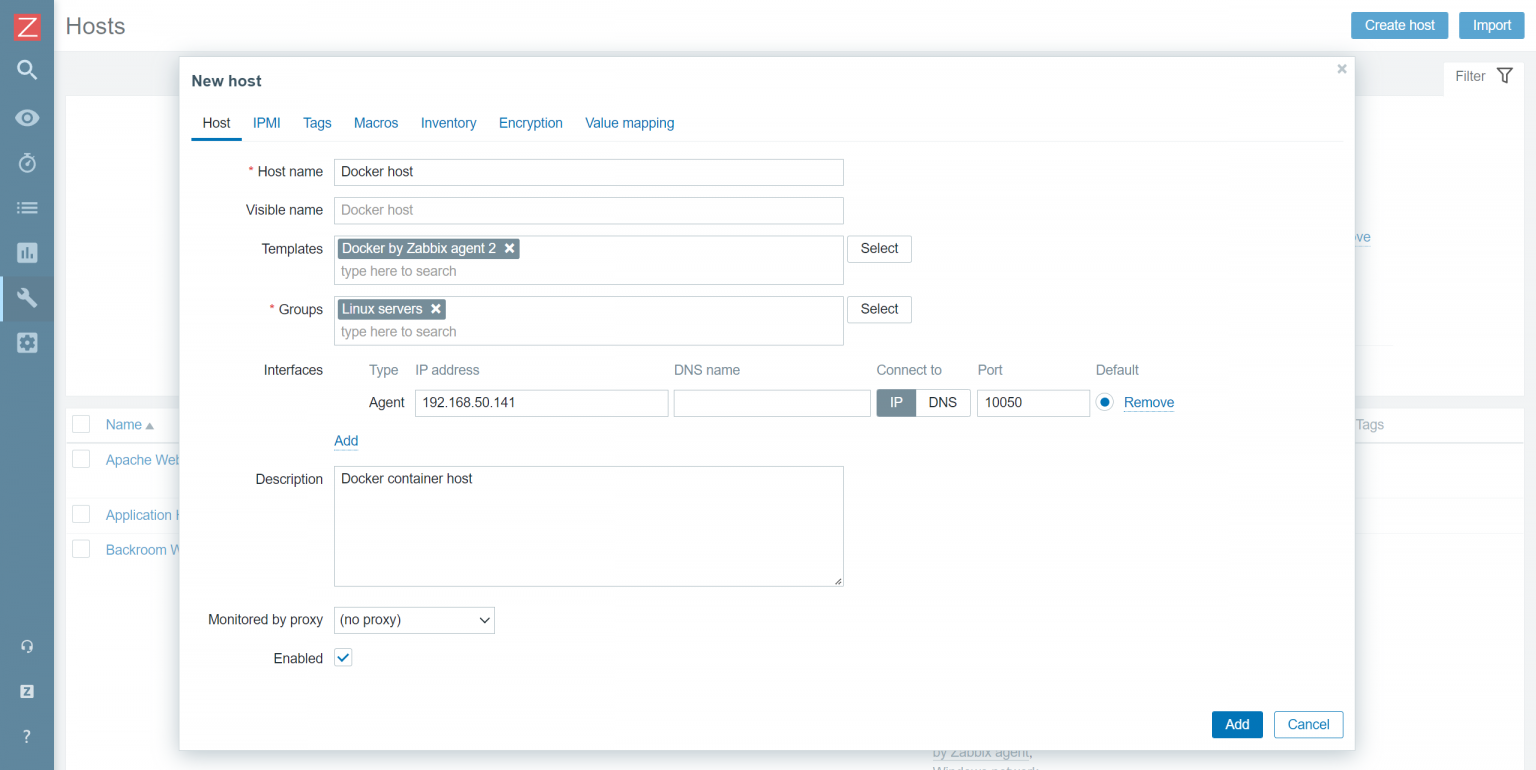Uncheck the Enabled checkbox
This screenshot has height=770, width=1536.
(x=342, y=657)
